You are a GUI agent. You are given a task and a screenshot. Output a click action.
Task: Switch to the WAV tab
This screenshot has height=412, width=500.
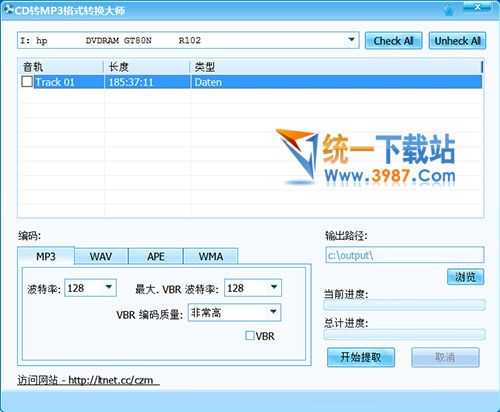pyautogui.click(x=101, y=256)
